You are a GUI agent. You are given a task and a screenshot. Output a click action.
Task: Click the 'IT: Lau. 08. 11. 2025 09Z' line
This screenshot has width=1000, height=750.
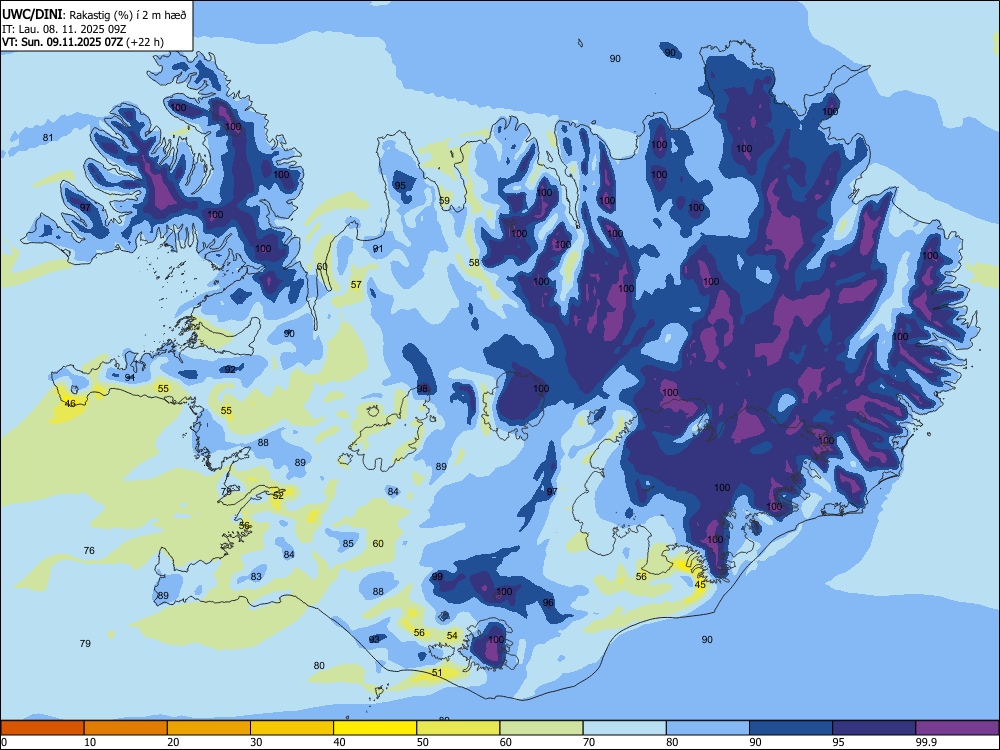click(64, 29)
